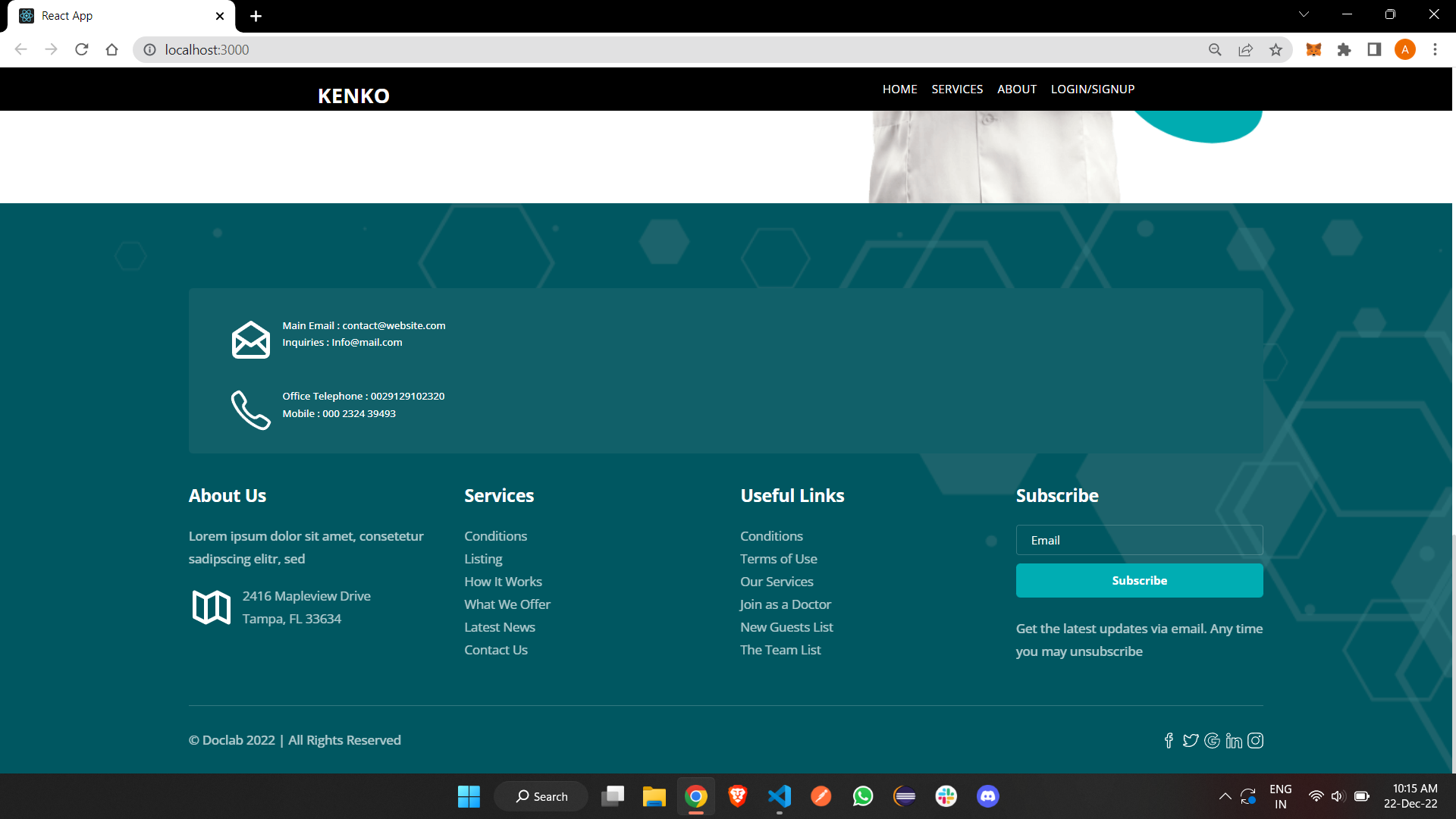Screen dimensions: 1456x819
Task: Open the LinkedIn footer icon
Action: point(1234,741)
